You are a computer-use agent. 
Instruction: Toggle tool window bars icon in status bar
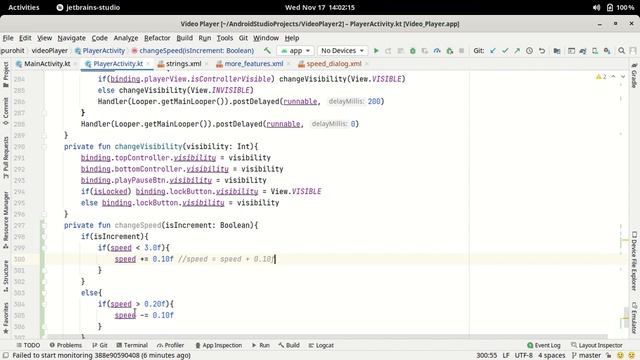[6, 356]
